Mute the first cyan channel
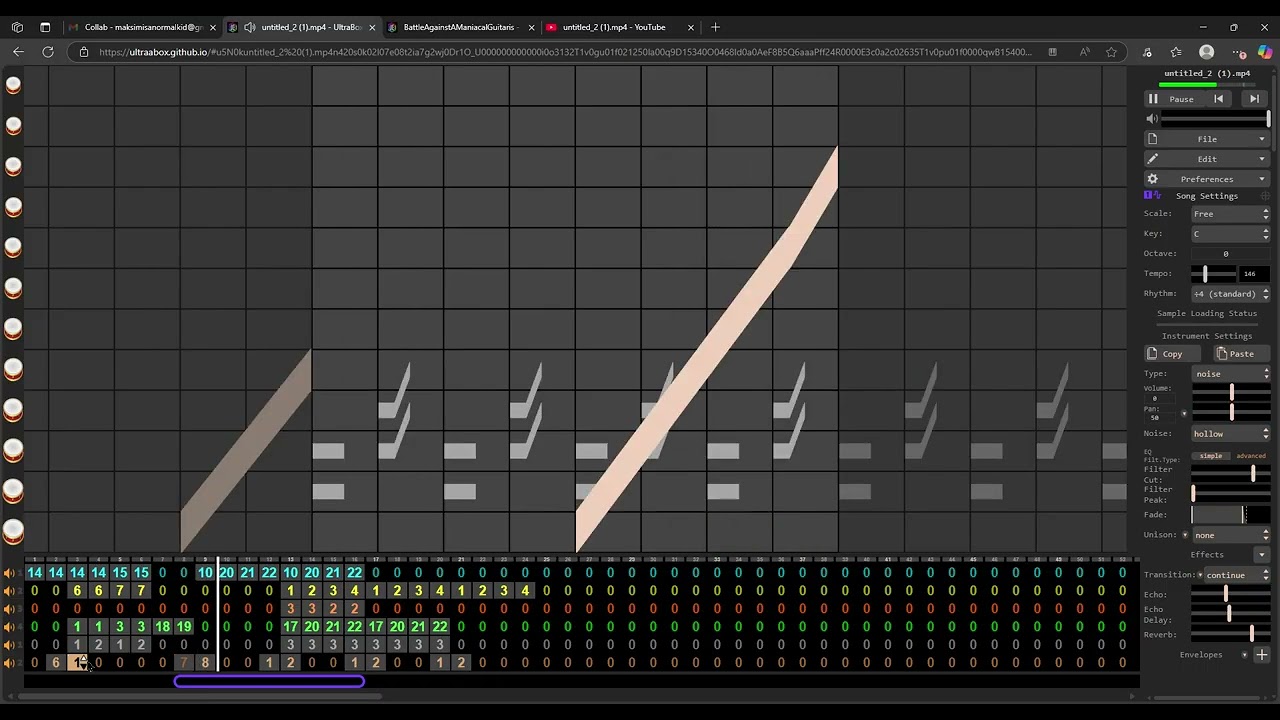Image resolution: width=1280 pixels, height=720 pixels. (x=9, y=573)
